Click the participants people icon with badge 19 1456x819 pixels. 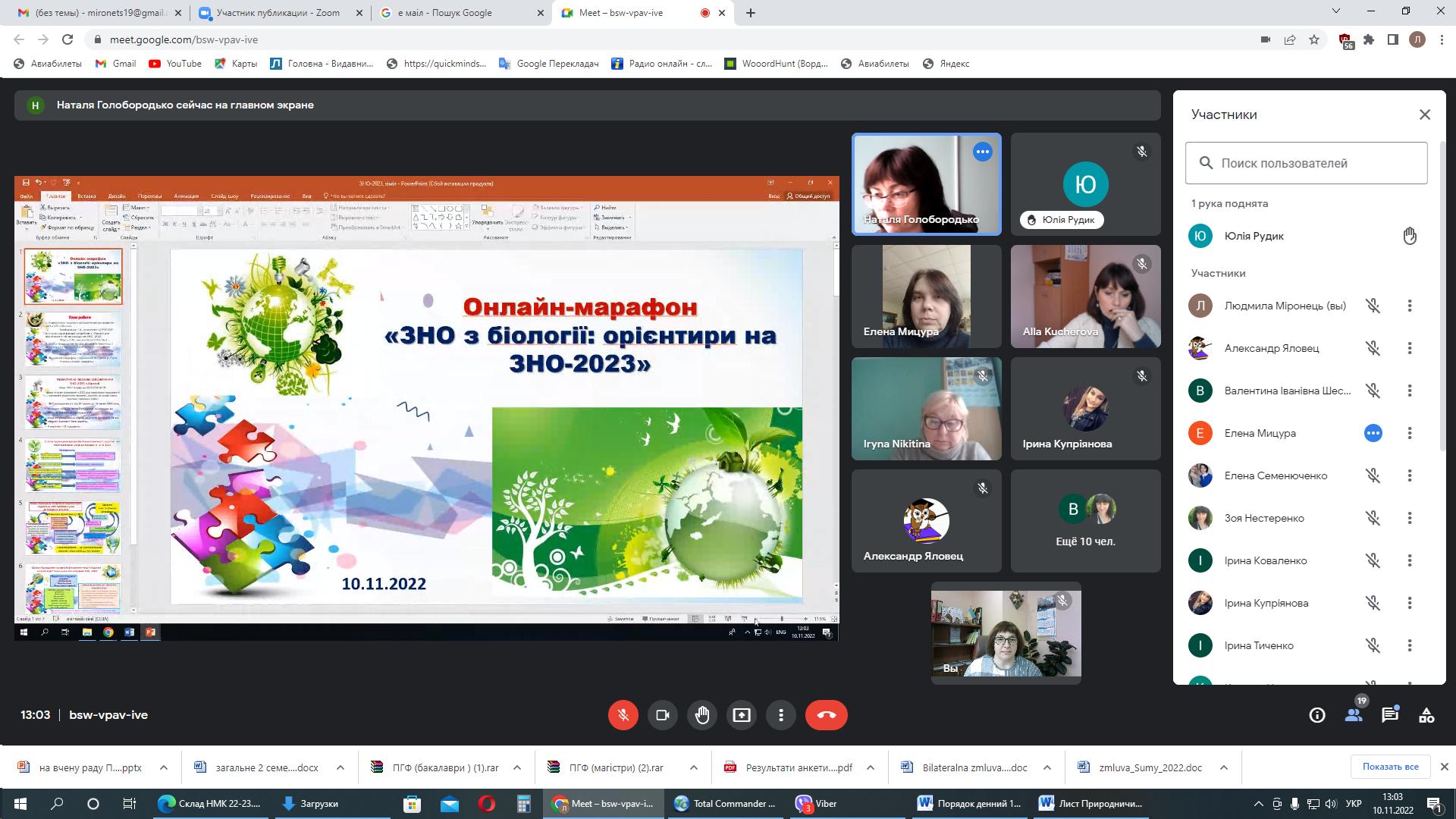pyautogui.click(x=1354, y=715)
